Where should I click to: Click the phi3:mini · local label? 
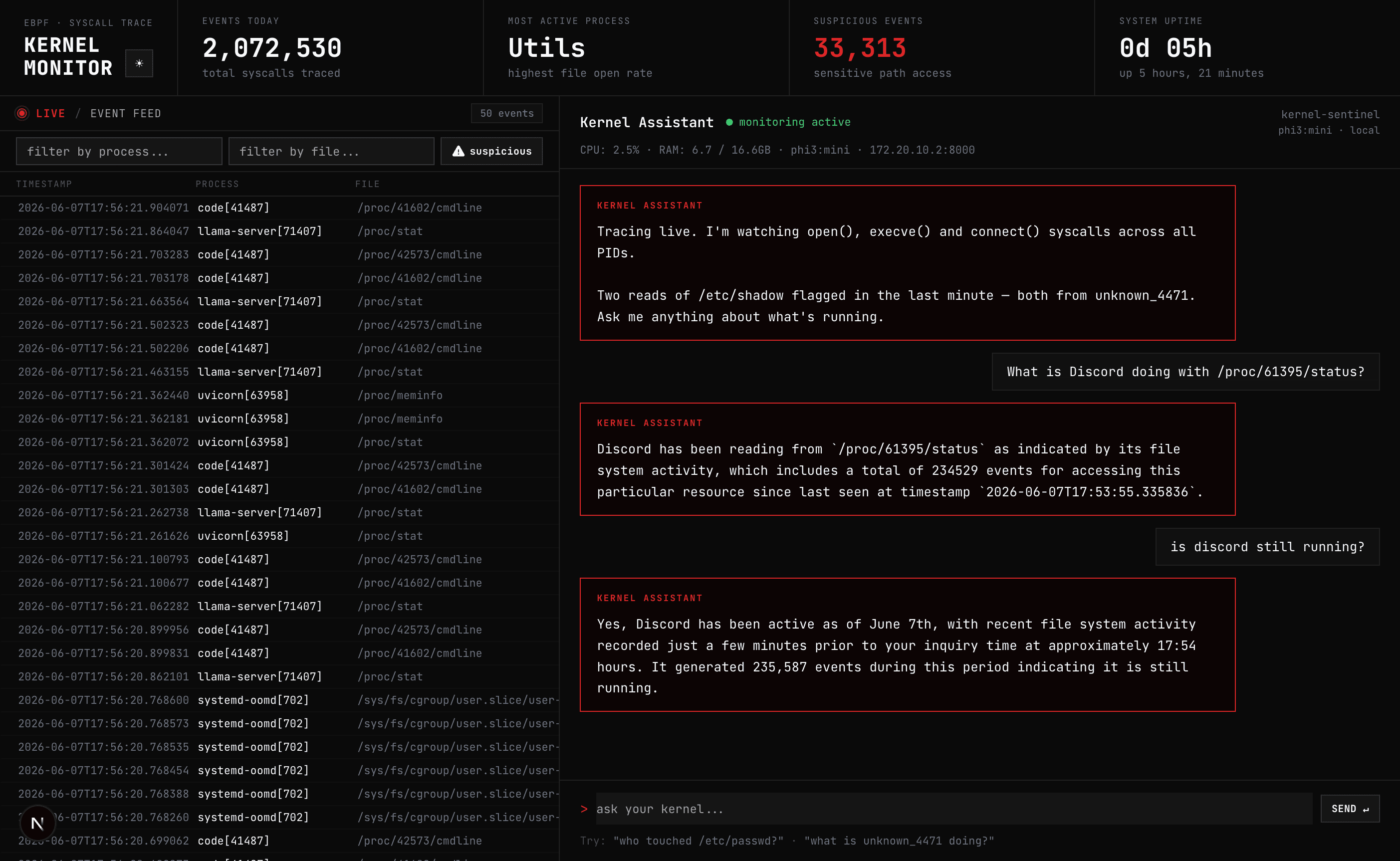coord(1329,130)
